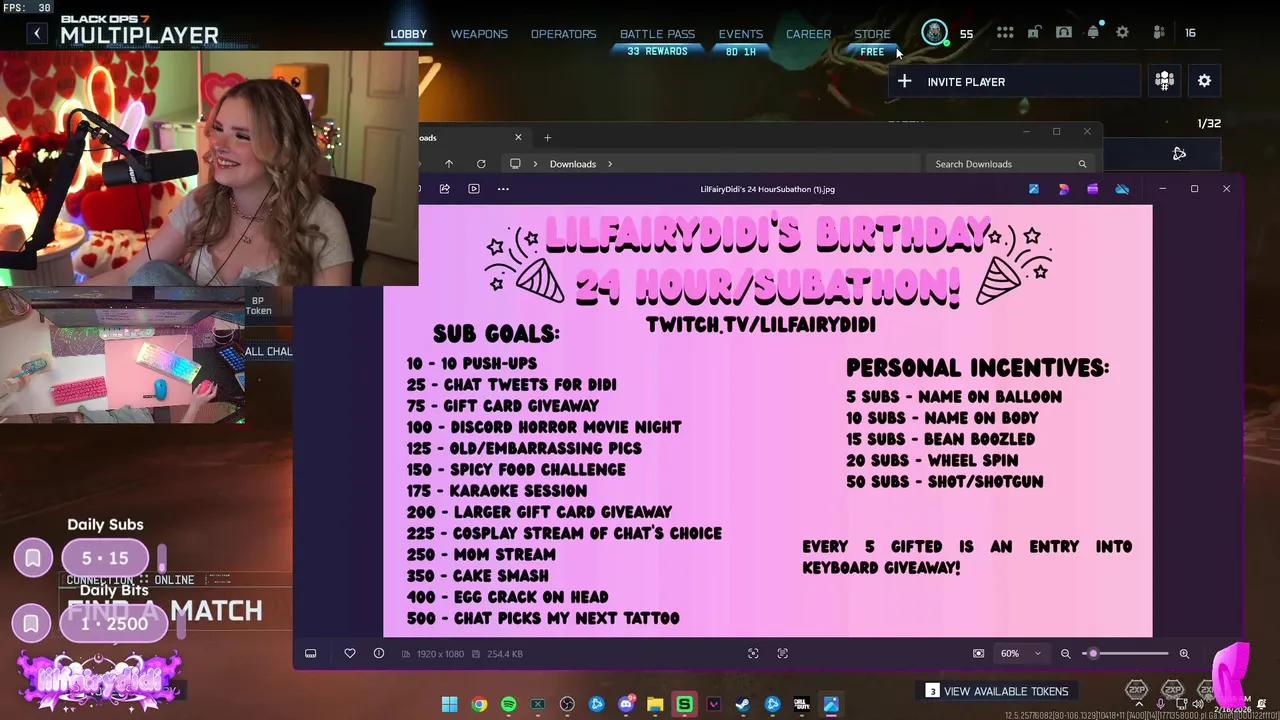Open Windows Start menu

tap(450, 704)
